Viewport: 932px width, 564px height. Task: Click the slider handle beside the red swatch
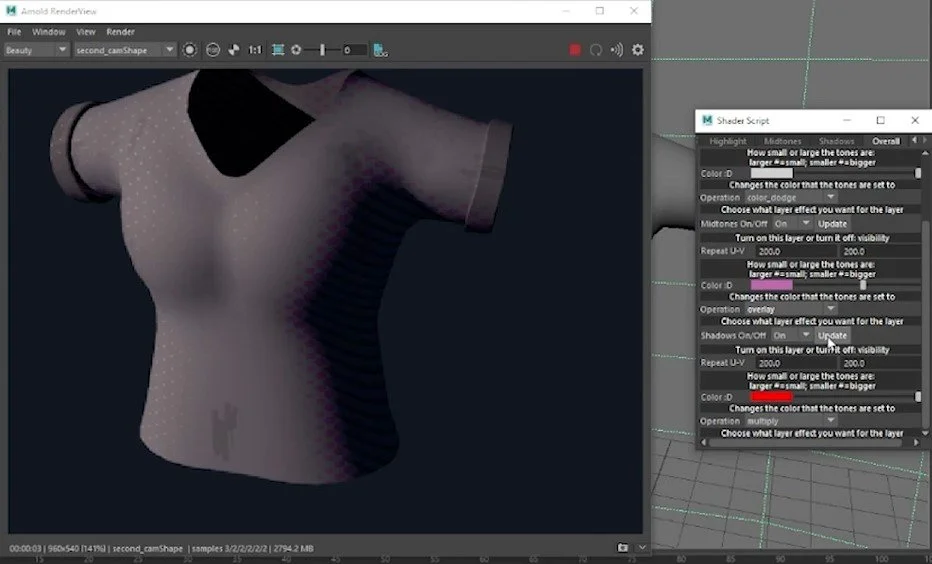click(918, 396)
